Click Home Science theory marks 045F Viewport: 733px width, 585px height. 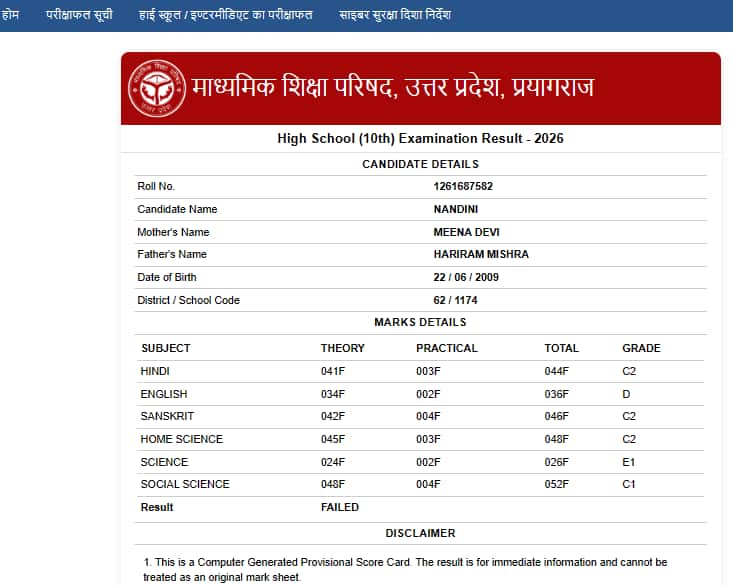point(333,439)
